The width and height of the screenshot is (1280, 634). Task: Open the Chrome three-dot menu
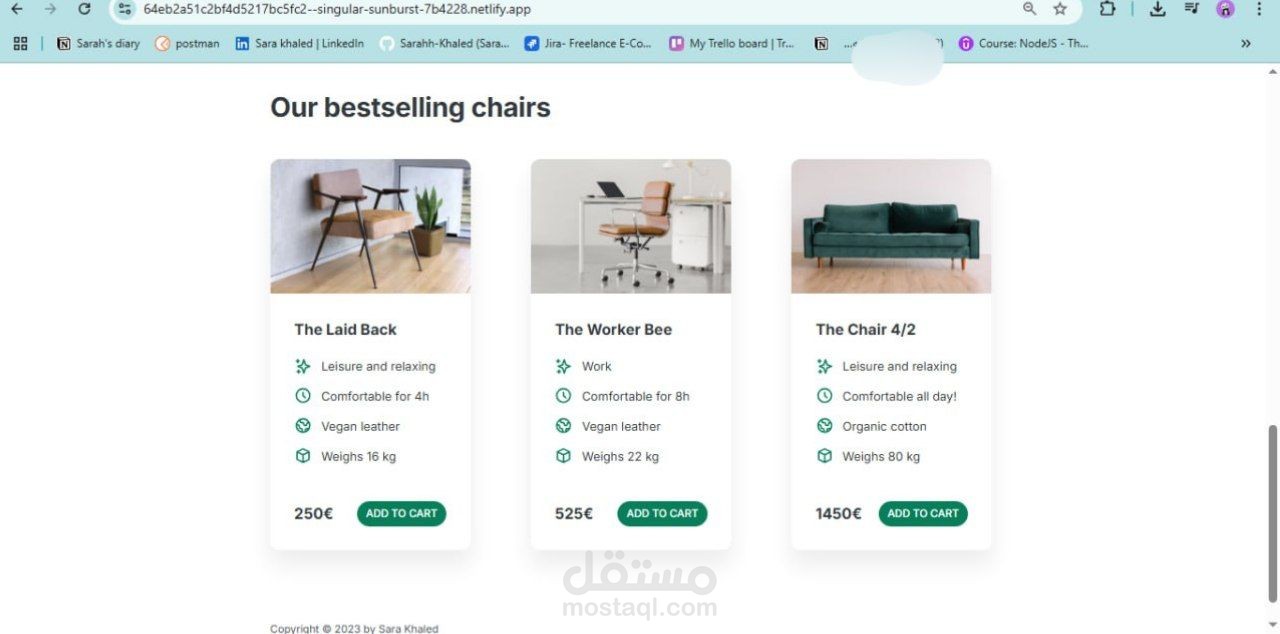click(1259, 9)
